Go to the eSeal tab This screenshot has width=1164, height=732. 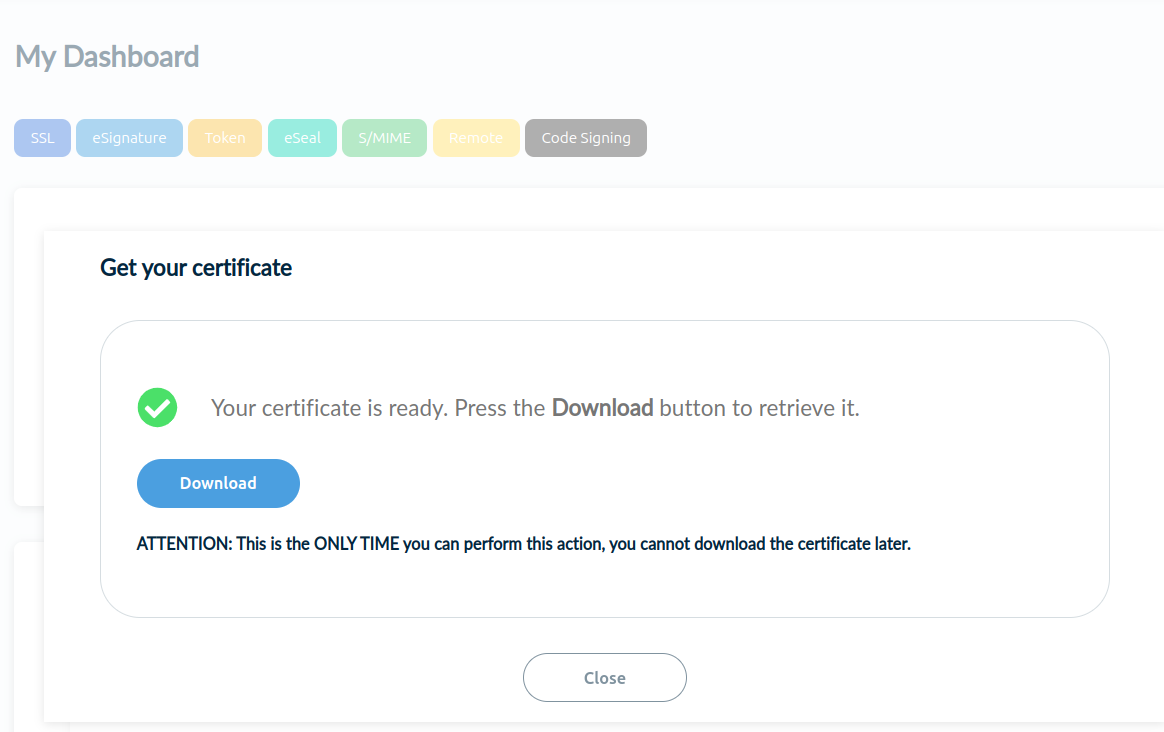click(x=302, y=138)
